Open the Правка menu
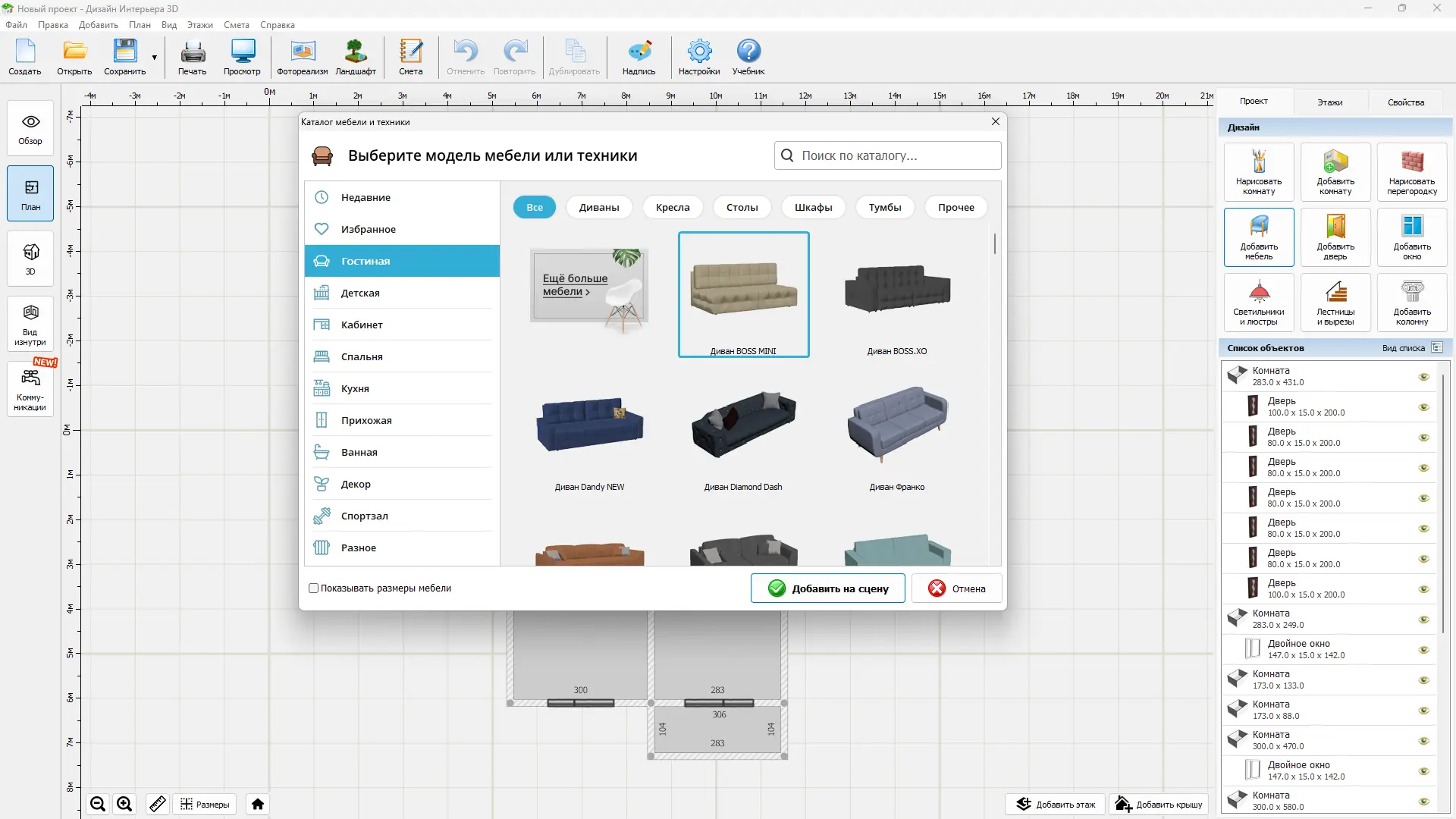The width and height of the screenshot is (1456, 819). coord(52,24)
